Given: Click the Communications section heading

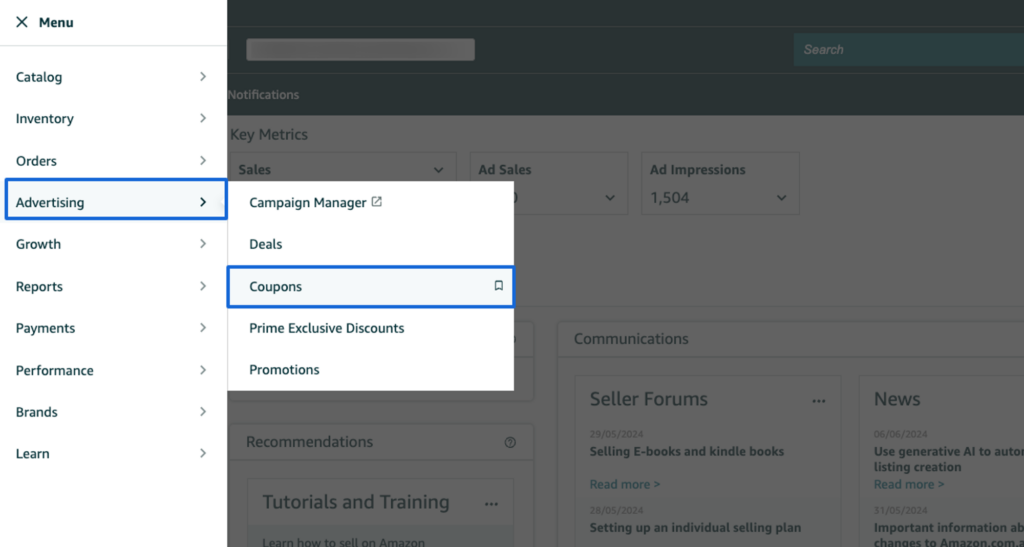Looking at the screenshot, I should click(631, 339).
